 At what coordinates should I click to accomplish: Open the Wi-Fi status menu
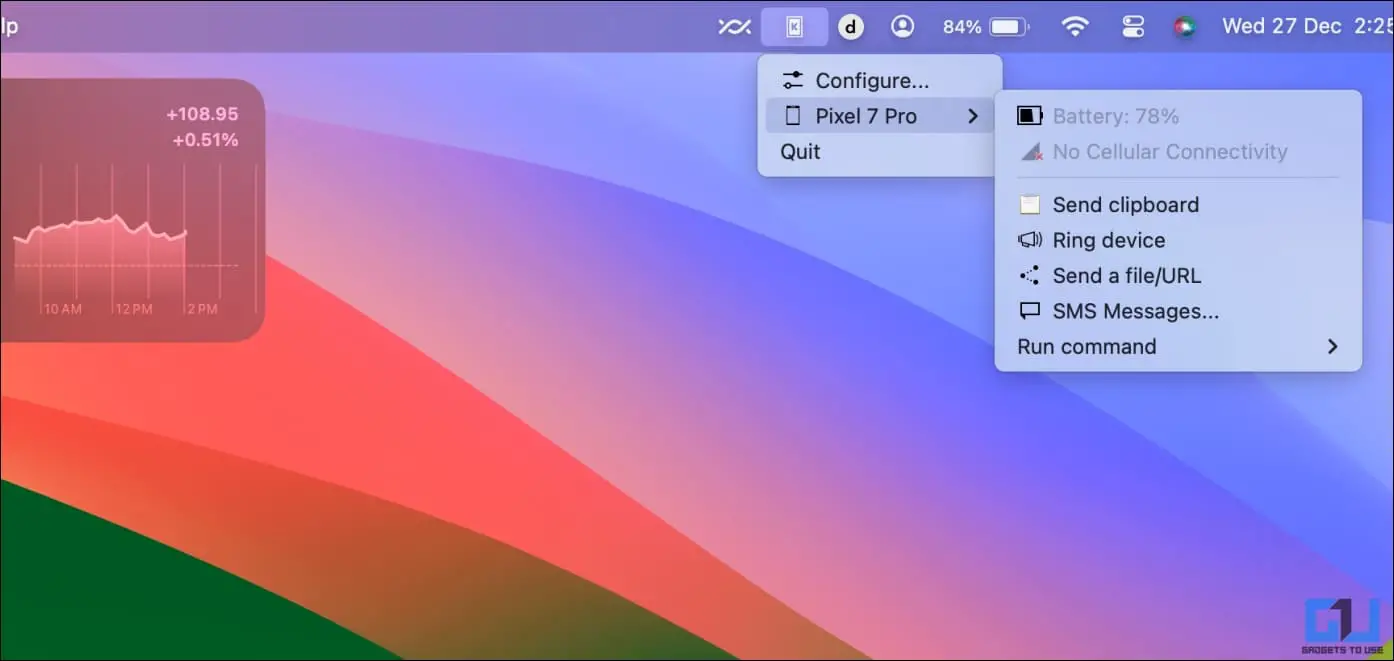[1075, 27]
